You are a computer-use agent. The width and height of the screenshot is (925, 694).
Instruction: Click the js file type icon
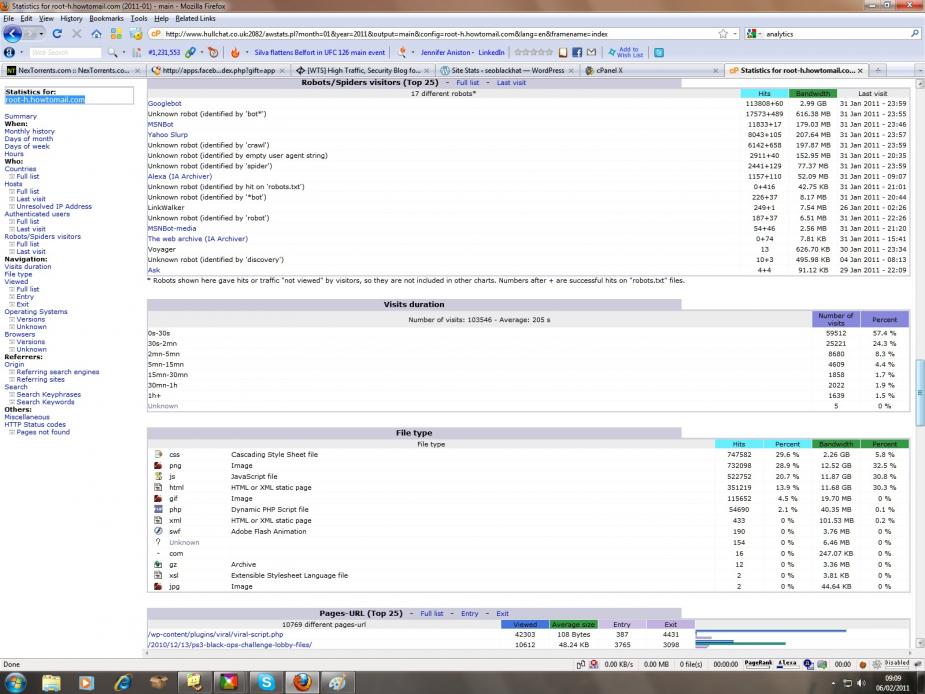click(158, 476)
